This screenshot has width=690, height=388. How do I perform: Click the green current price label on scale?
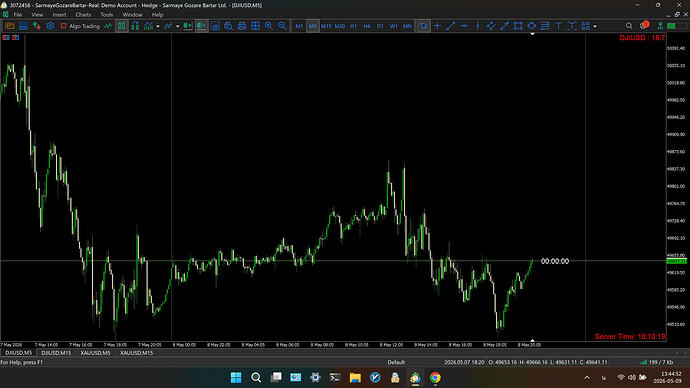click(676, 261)
